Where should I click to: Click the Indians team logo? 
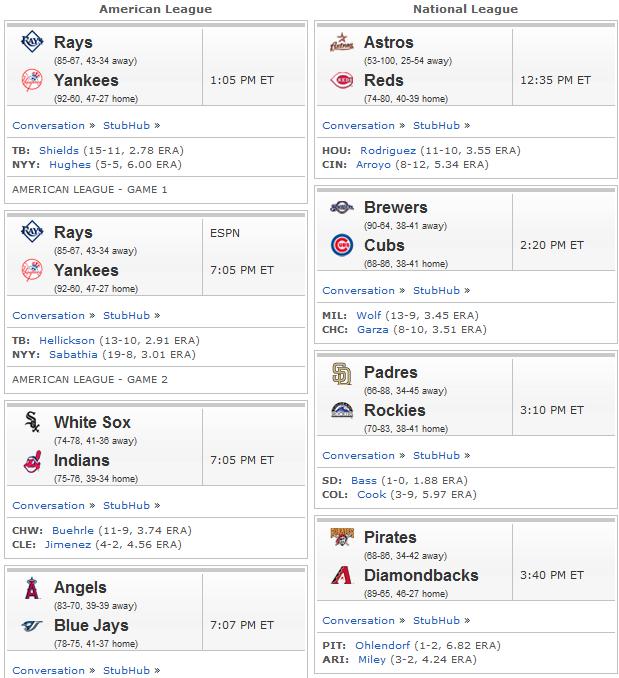click(x=32, y=461)
